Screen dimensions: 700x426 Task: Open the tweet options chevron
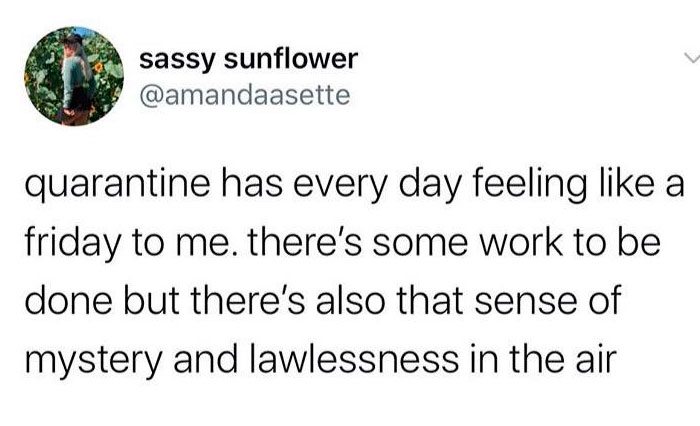click(x=689, y=59)
